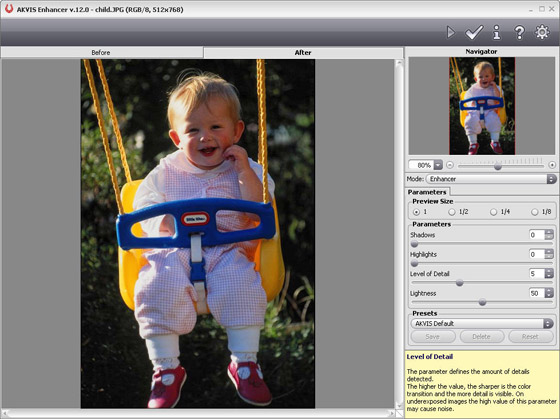Click the Level of Detail slider handle
560x419 pixels.
pos(460,283)
